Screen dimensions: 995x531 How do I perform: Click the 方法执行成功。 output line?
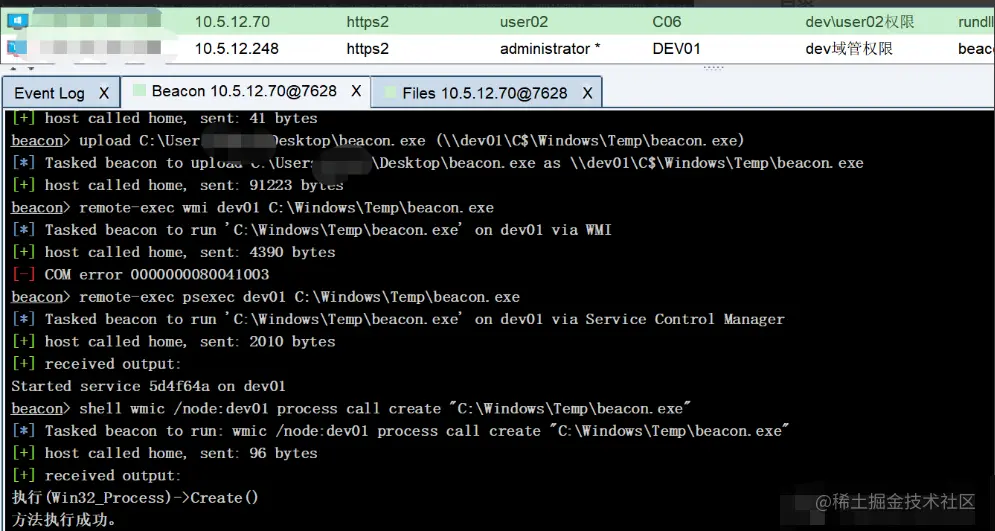click(x=63, y=520)
